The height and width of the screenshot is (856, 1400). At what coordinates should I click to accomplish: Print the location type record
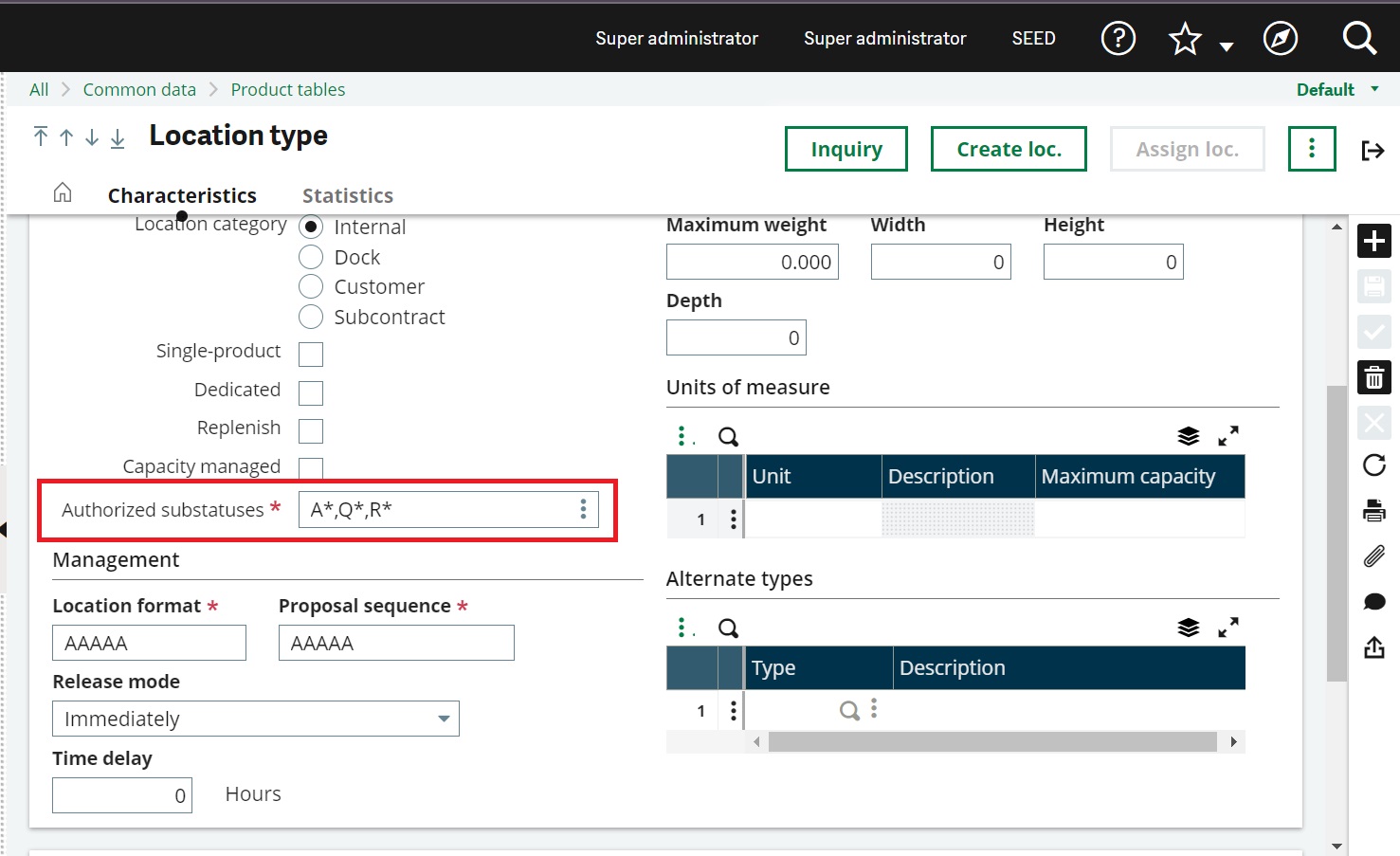tap(1373, 510)
